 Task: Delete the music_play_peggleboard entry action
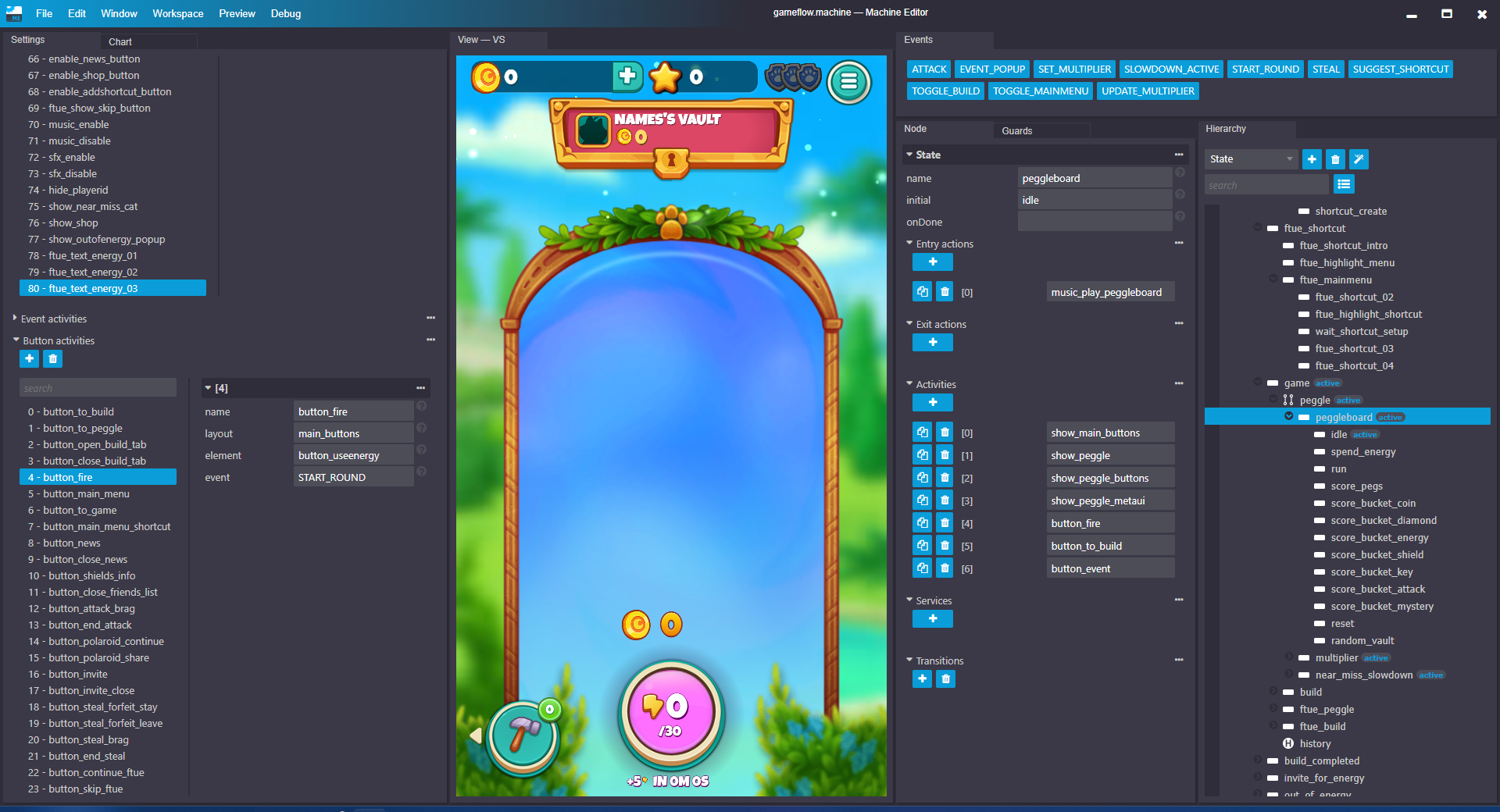click(x=945, y=292)
